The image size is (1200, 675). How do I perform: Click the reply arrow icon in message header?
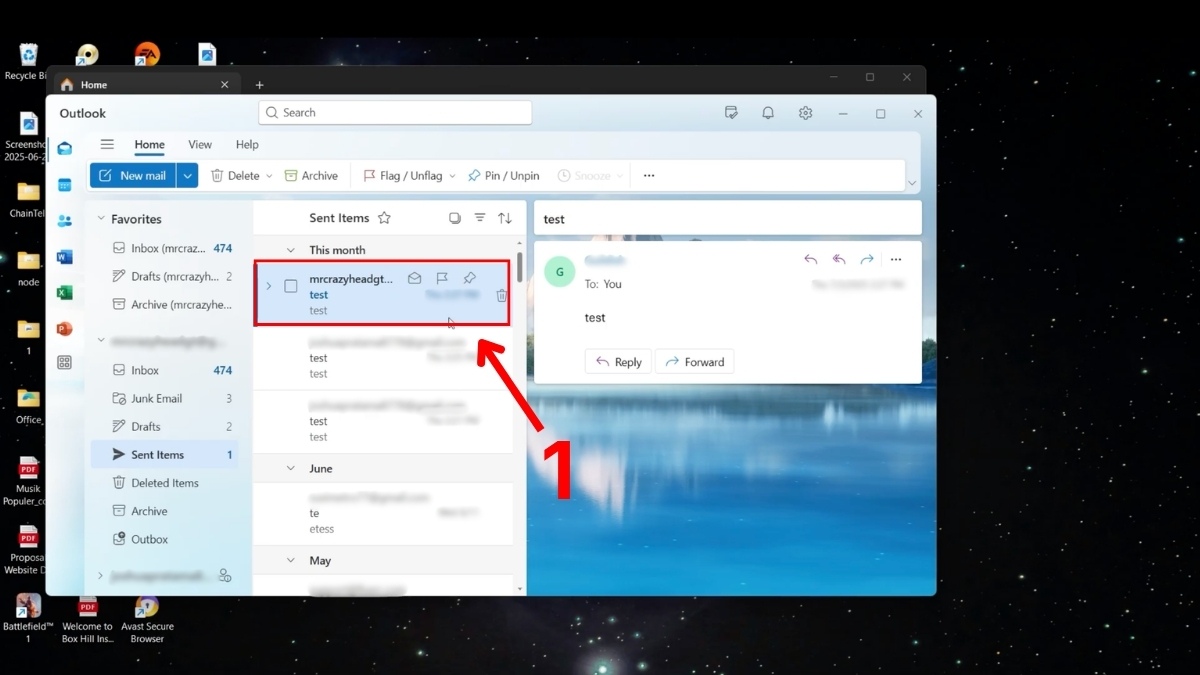[x=811, y=260]
